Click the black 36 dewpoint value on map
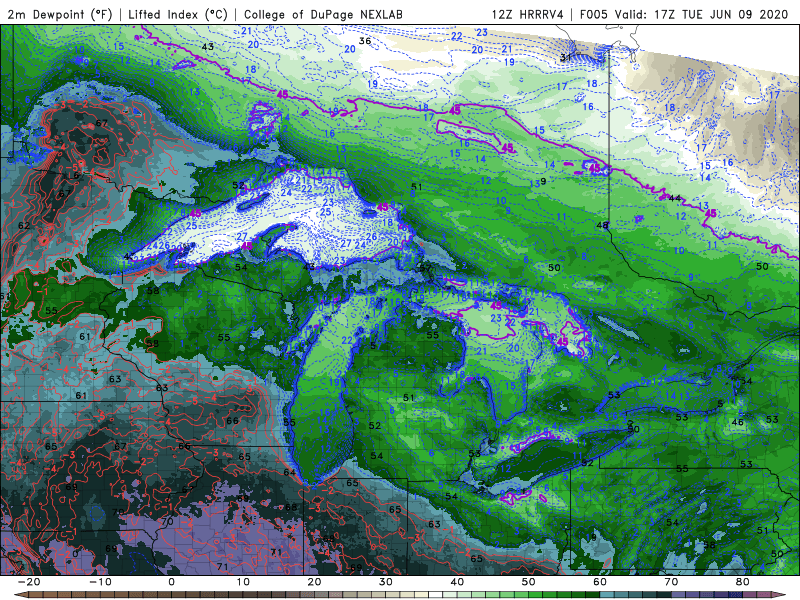This screenshot has height=600, width=800. 365,41
